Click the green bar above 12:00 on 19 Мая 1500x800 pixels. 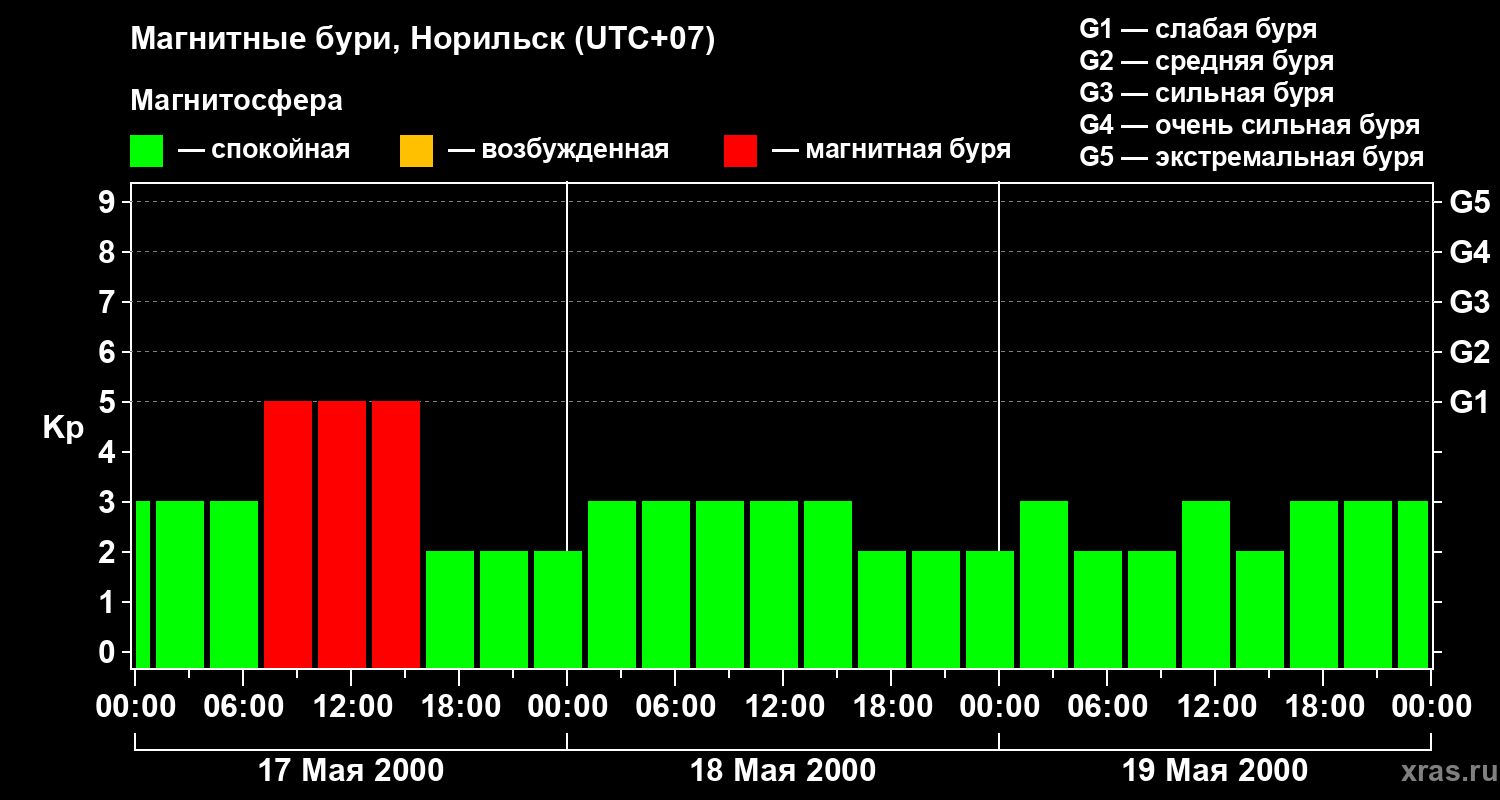point(1206,585)
